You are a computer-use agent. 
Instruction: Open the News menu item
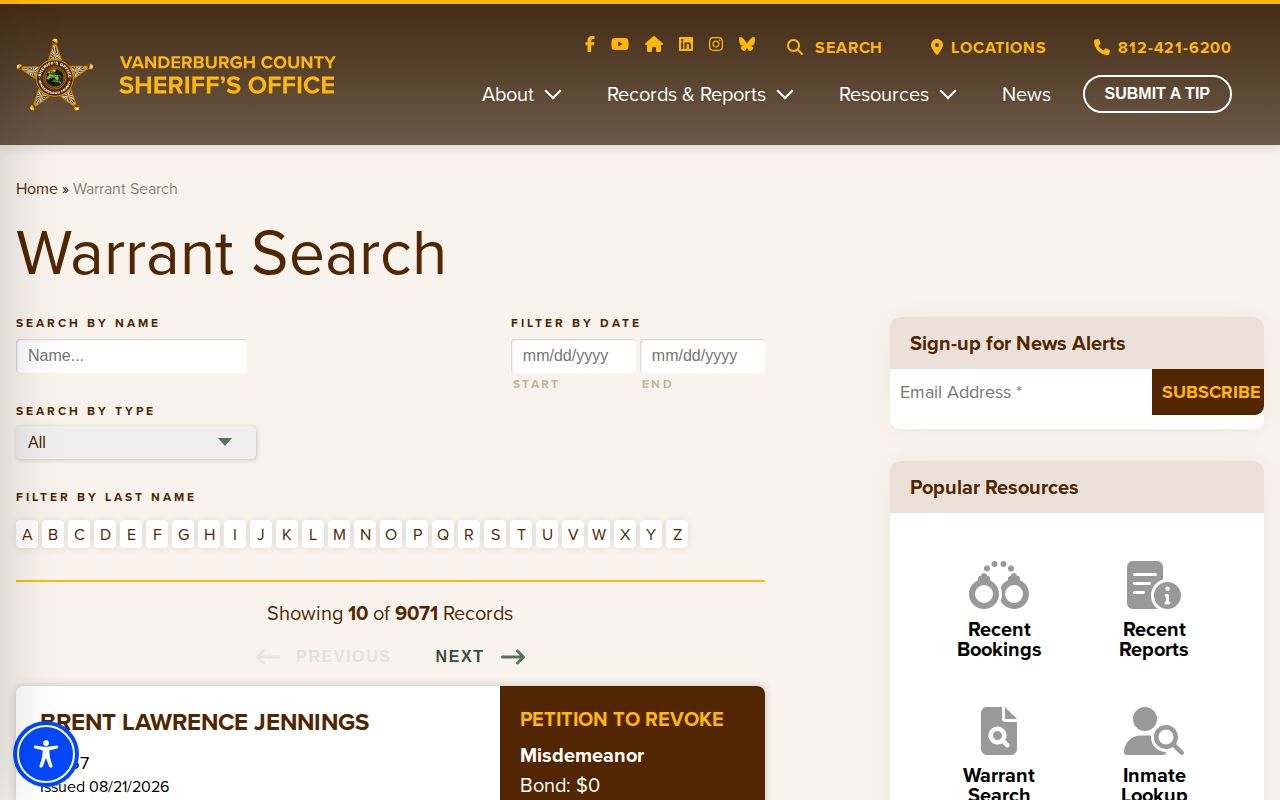[1026, 94]
